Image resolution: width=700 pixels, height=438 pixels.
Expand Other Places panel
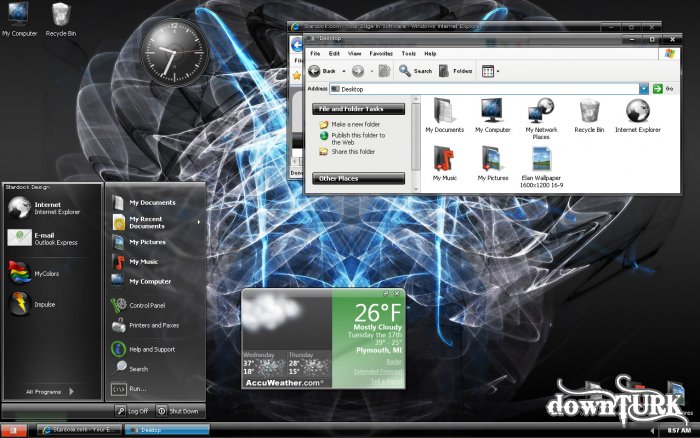pos(358,179)
